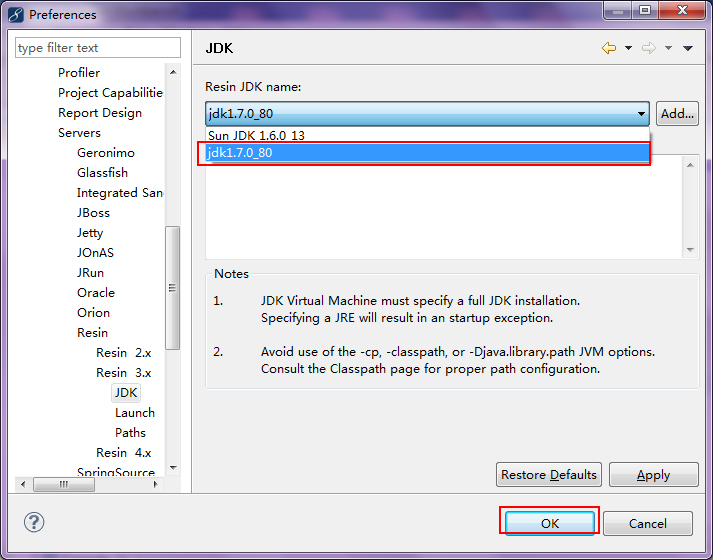
Task: Select Profiler in the preferences tree
Action: click(79, 73)
